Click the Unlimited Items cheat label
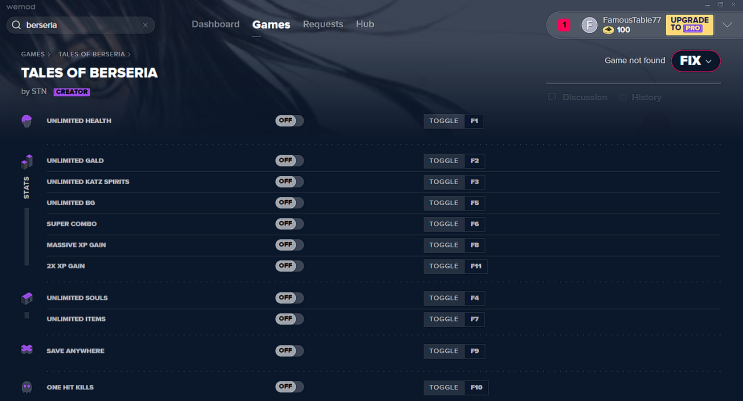This screenshot has height=401, width=743. point(76,319)
